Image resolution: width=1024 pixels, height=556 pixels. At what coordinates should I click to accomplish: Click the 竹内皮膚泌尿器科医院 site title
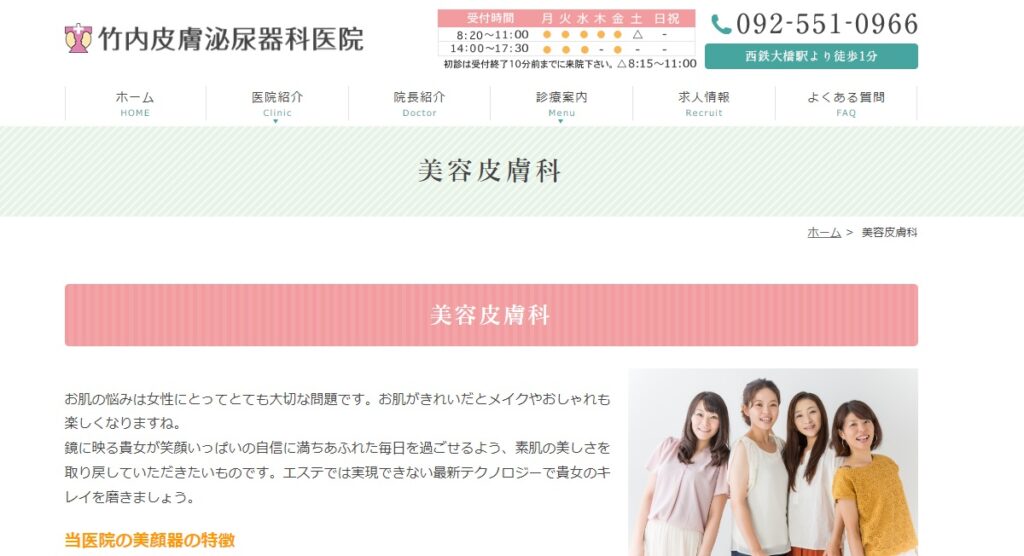coord(231,39)
